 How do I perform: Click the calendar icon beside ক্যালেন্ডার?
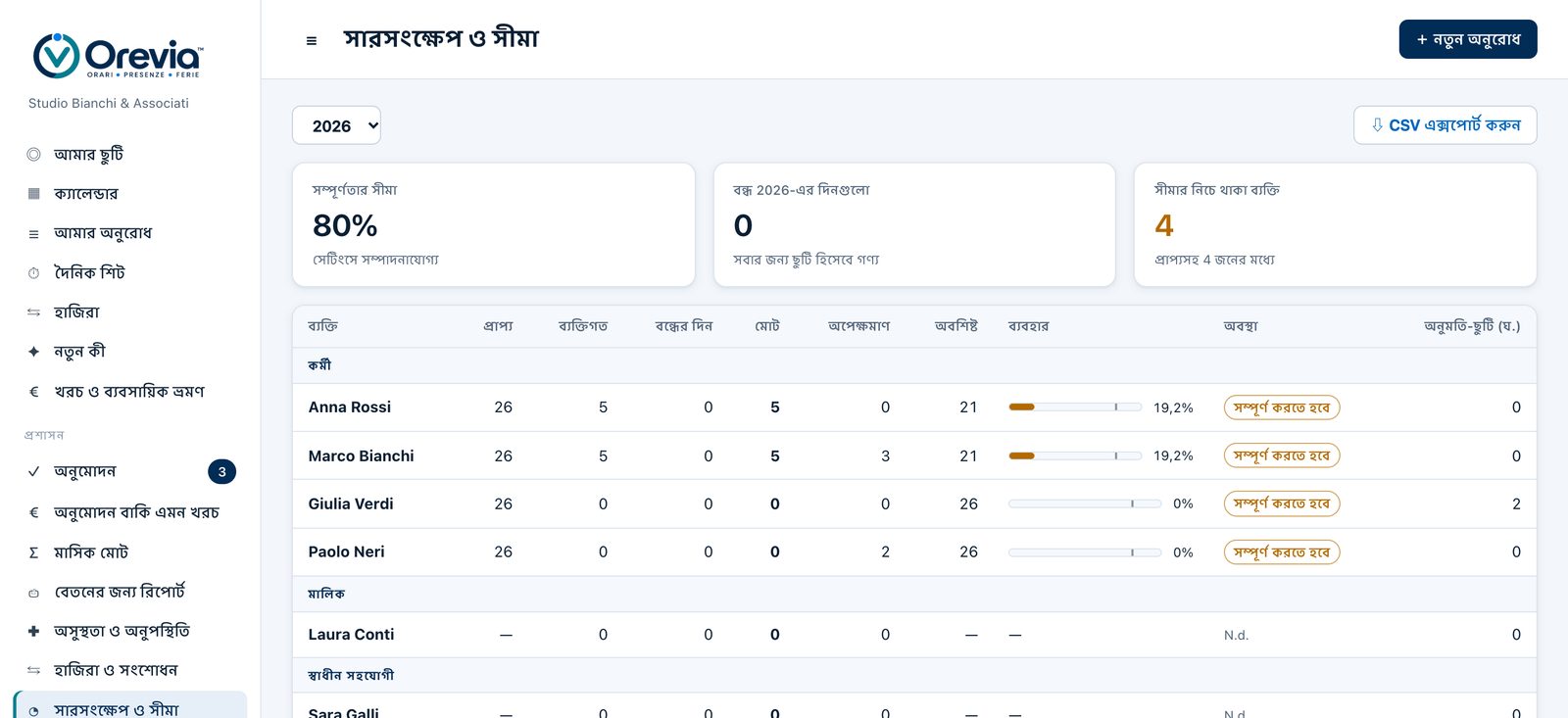(x=33, y=194)
